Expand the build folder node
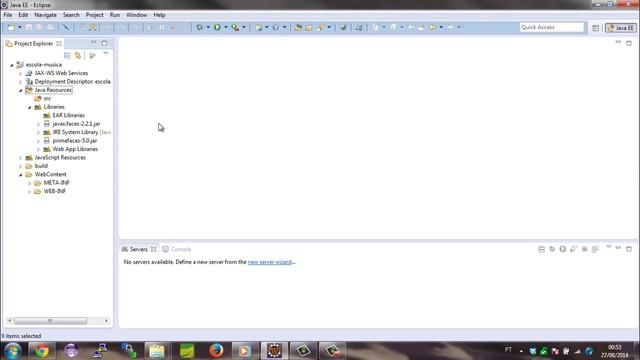This screenshot has width=640, height=360. tap(21, 166)
